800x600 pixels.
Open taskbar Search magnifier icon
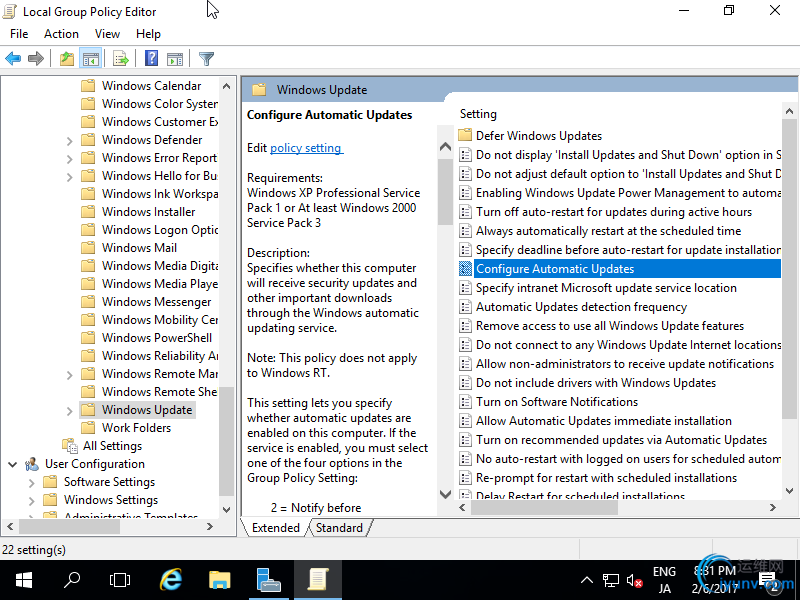pos(72,580)
